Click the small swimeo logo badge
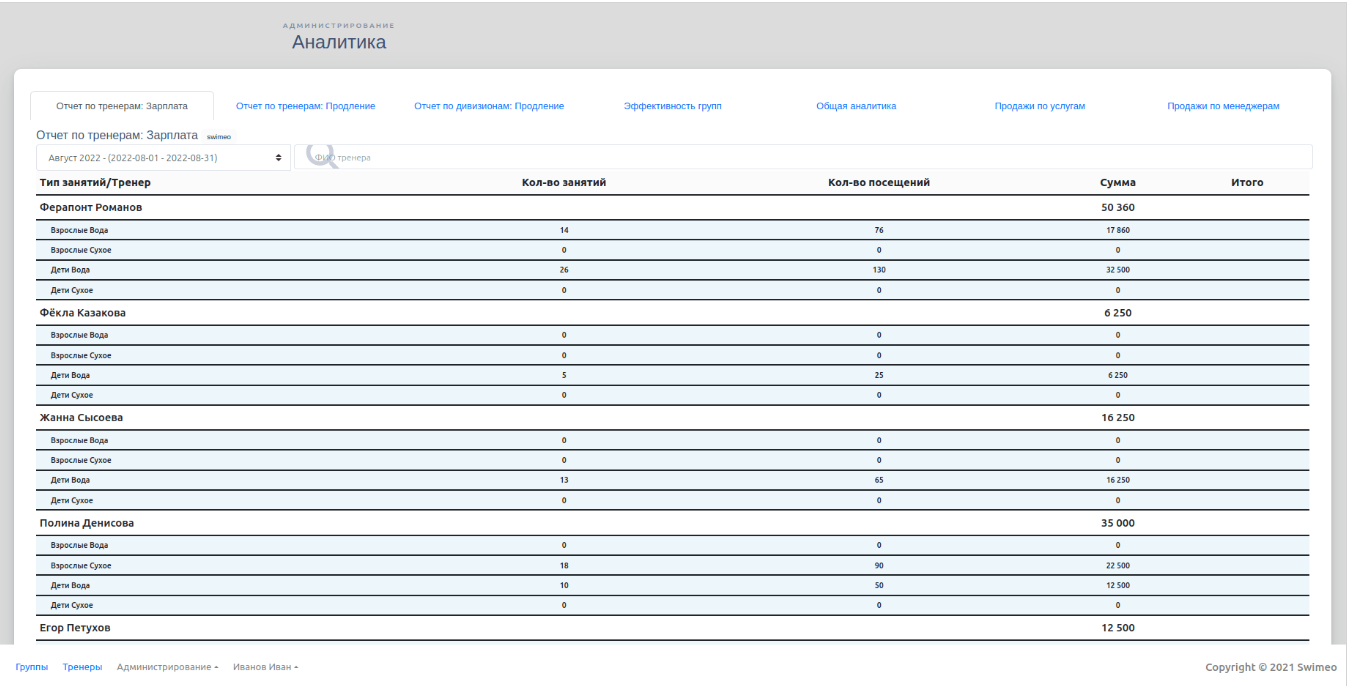The height and width of the screenshot is (686, 1348). click(219, 136)
